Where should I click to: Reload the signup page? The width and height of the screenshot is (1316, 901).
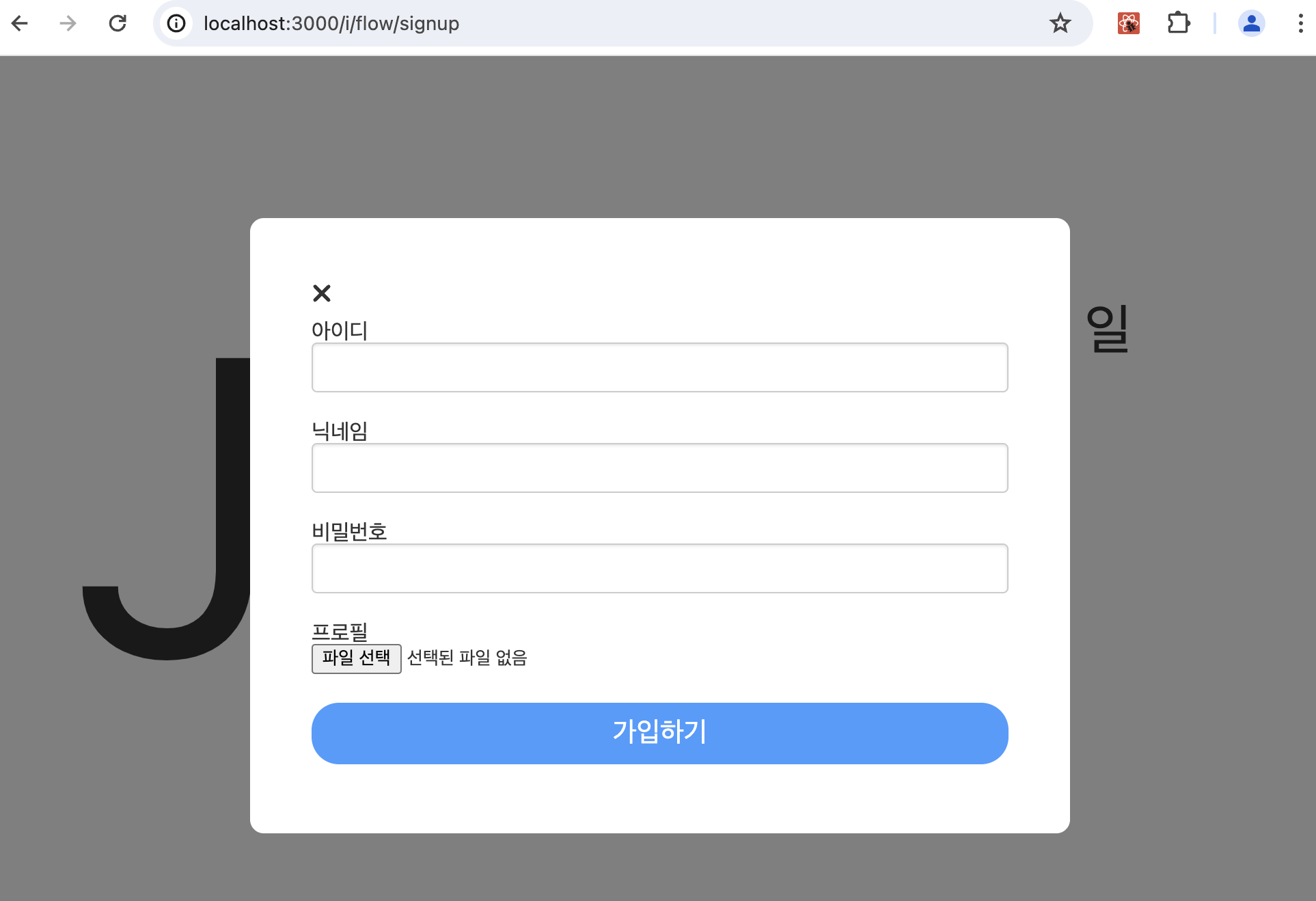point(118,23)
